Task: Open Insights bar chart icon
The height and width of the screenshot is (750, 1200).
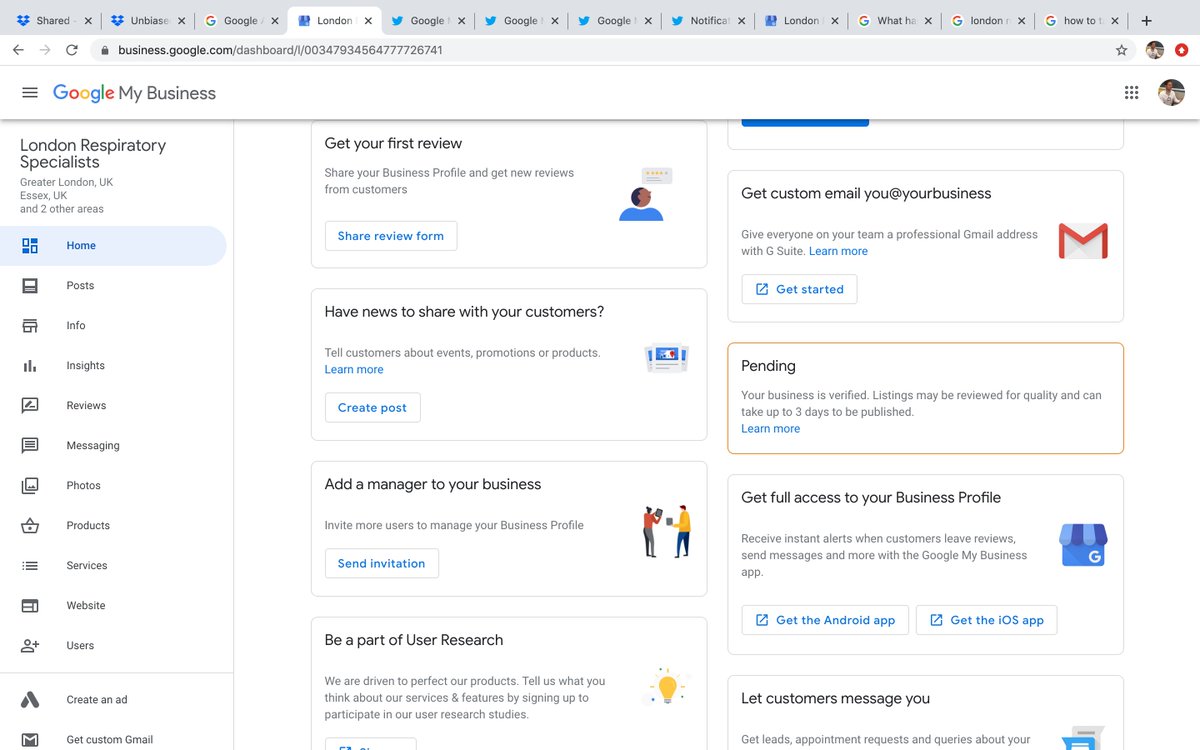Action: coord(30,365)
